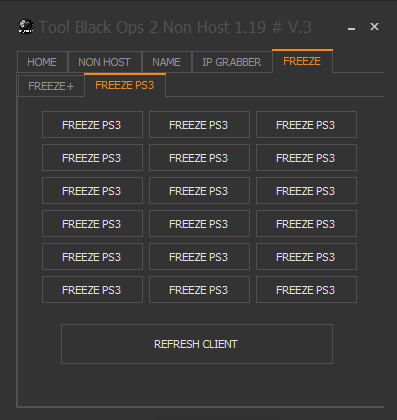The image size is (397, 420).
Task: Click last row, middle FREEZE PS3 button
Action: click(199, 290)
